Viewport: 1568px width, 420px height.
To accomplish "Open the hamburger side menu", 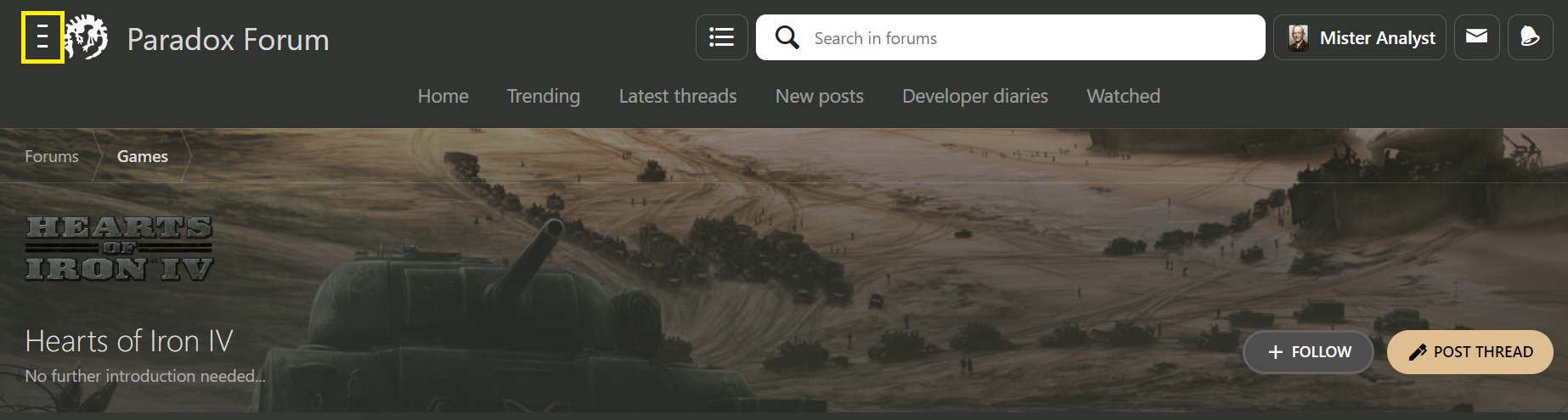I will click(x=42, y=37).
